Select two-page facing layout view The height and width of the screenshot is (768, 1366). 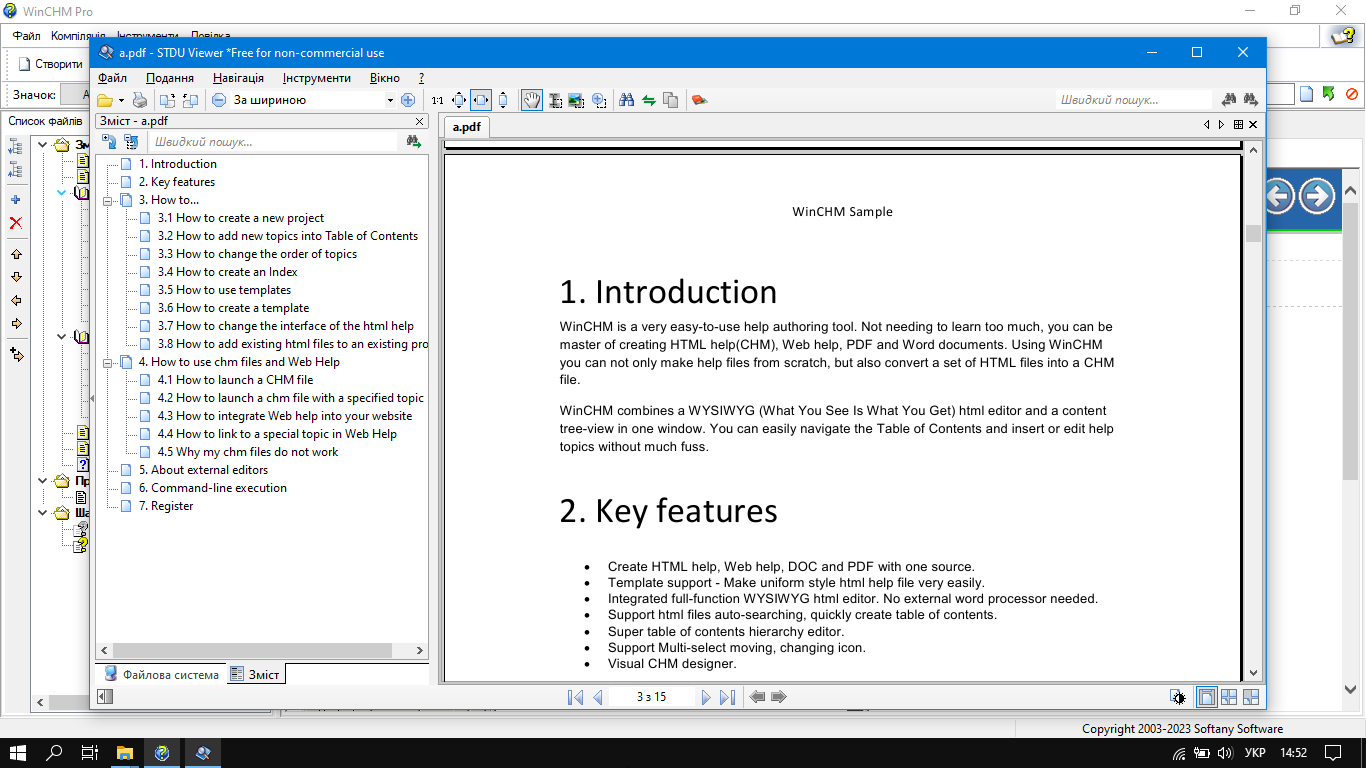coord(1229,697)
